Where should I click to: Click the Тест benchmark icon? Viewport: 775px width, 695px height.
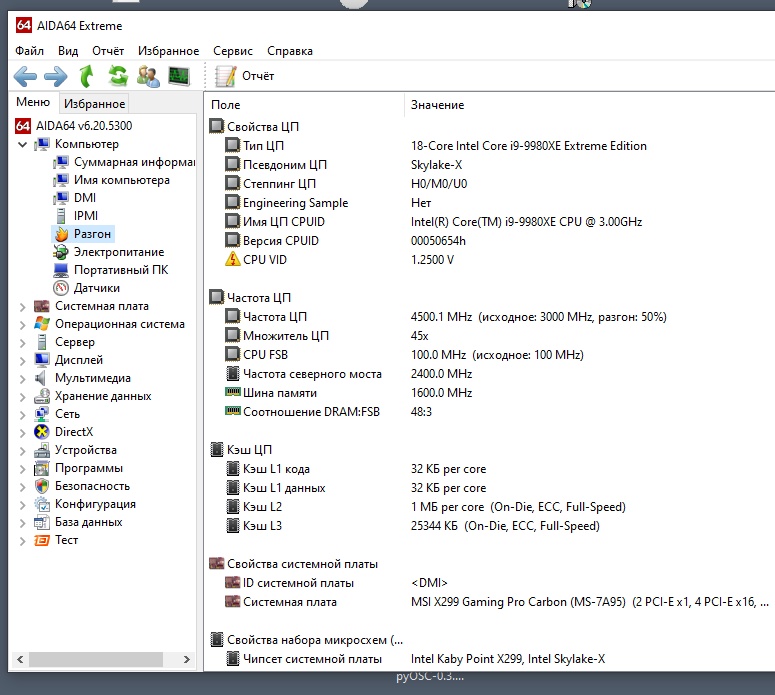pyautogui.click(x=42, y=540)
